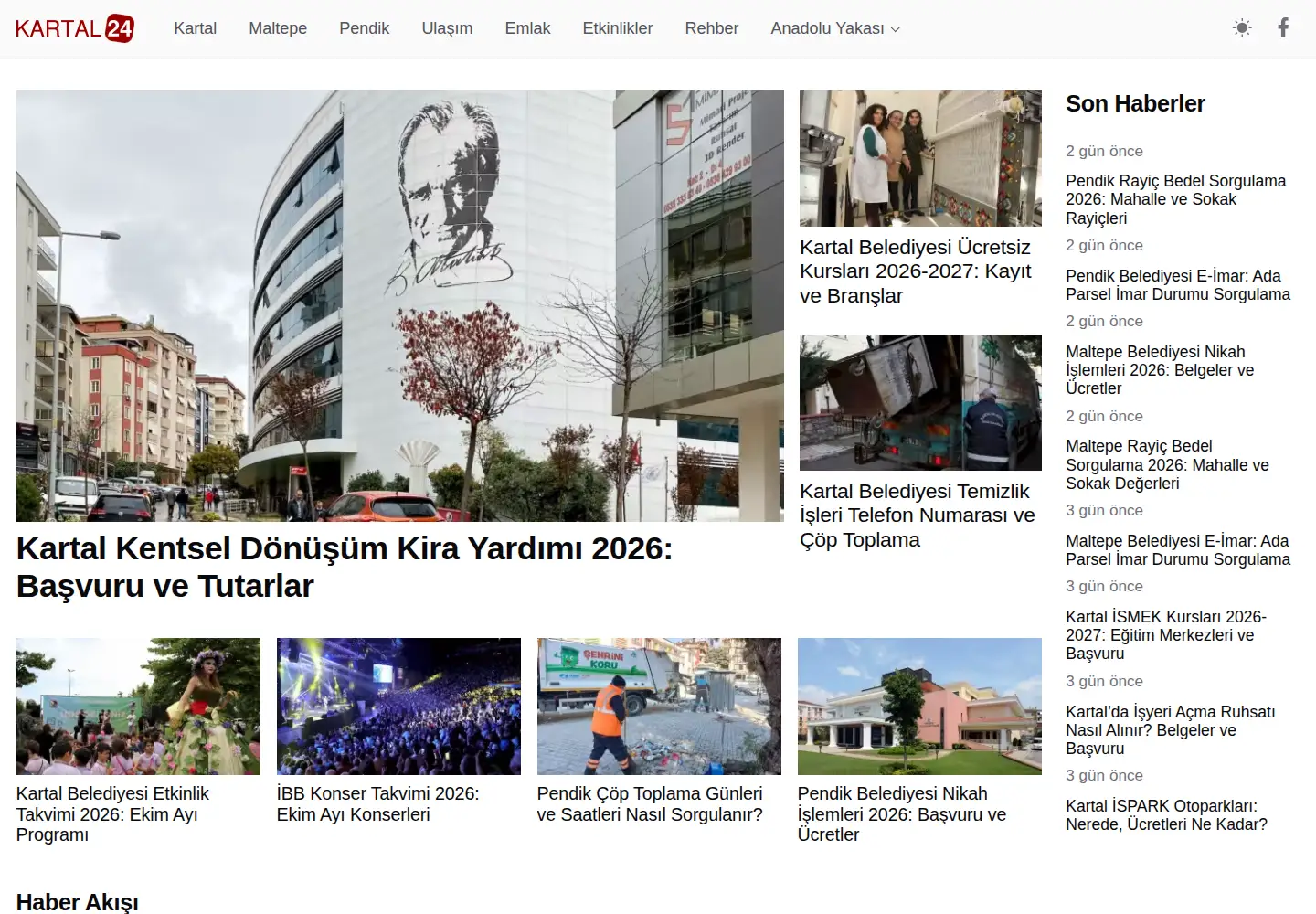Open Kartal Belediyesi Temizlik İşleri article
Image resolution: width=1316 pixels, height=914 pixels.
point(918,515)
